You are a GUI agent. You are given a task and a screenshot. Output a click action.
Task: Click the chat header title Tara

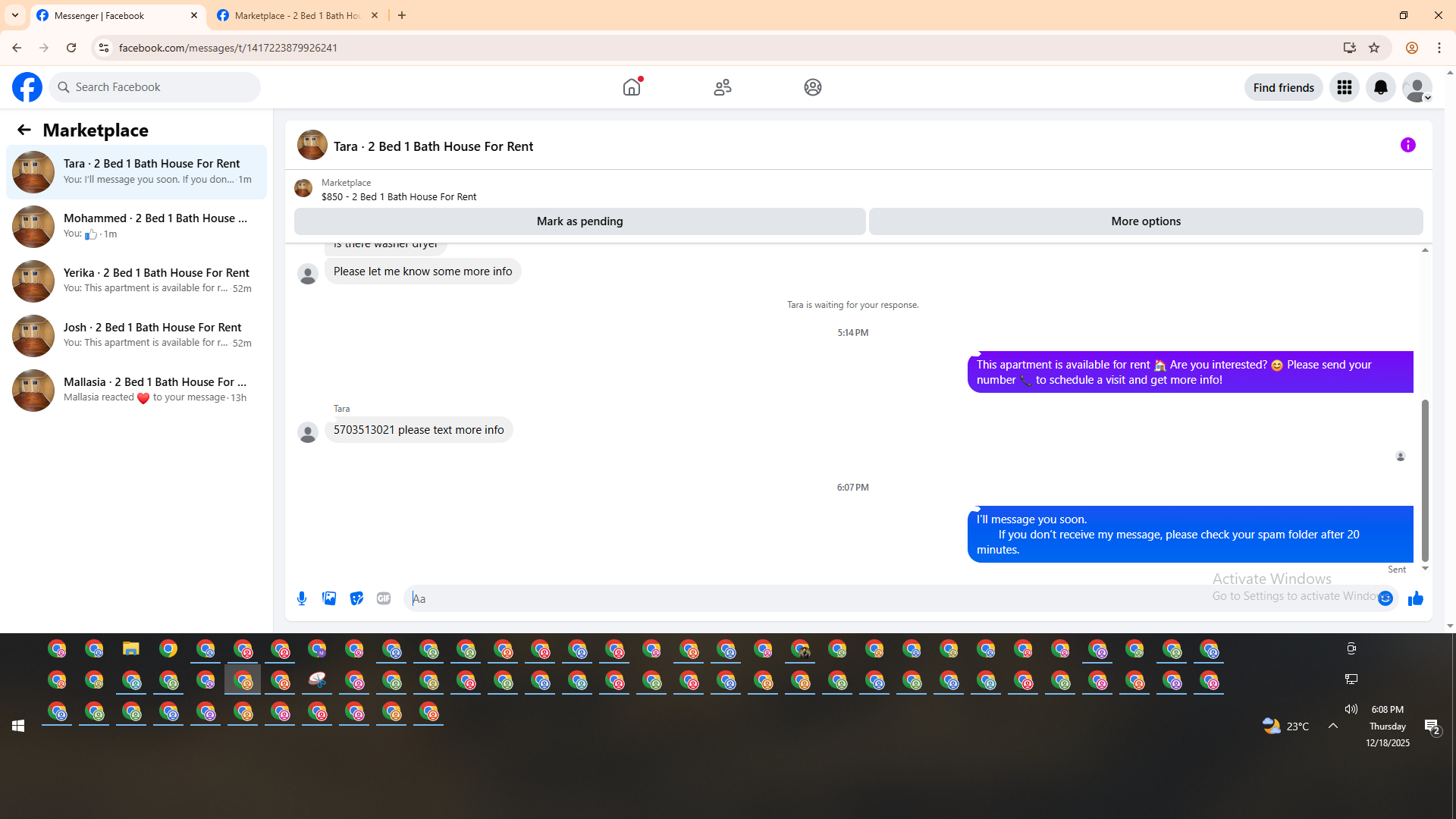tap(433, 146)
